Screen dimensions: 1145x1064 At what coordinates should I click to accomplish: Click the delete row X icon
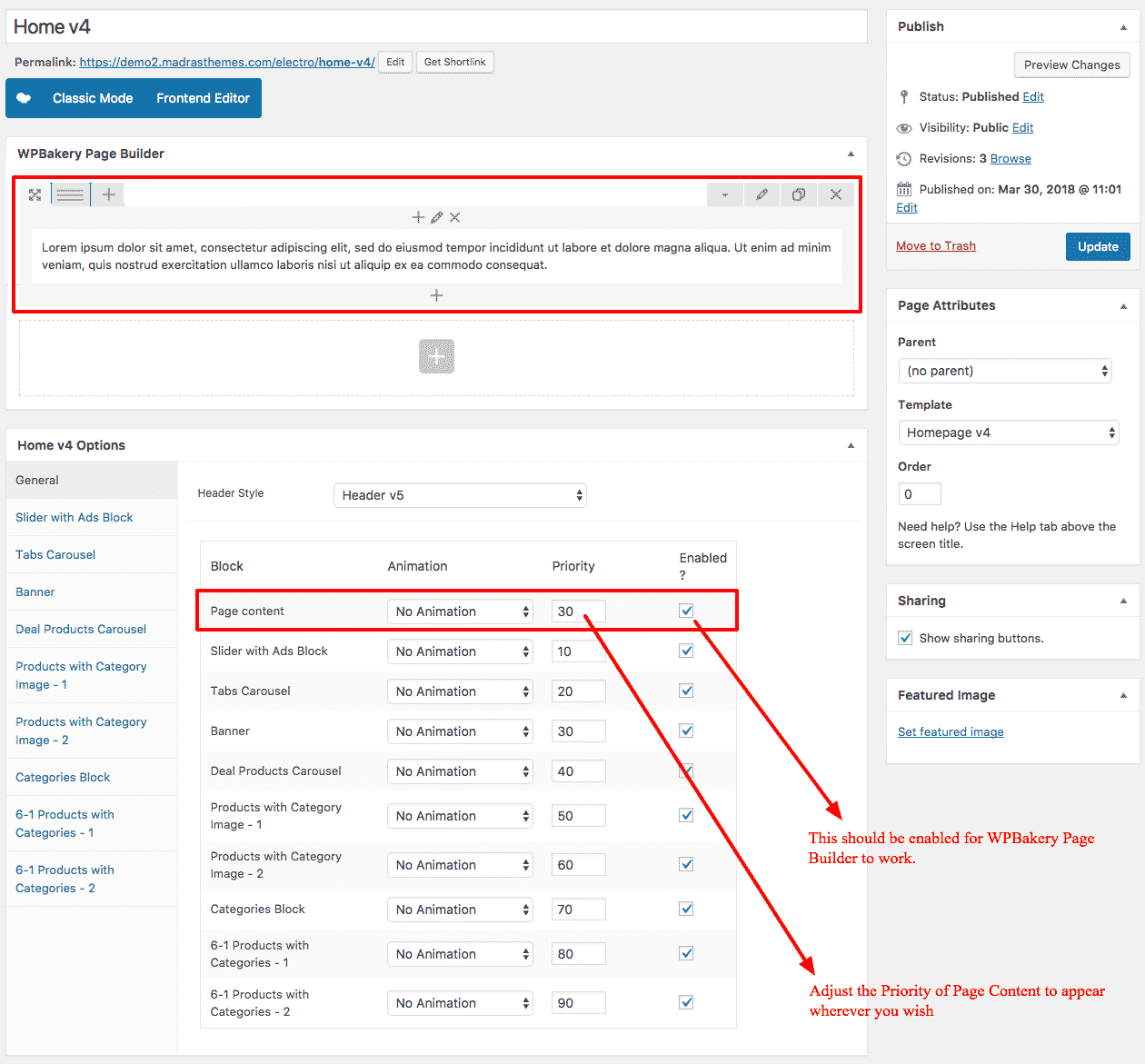click(x=835, y=194)
